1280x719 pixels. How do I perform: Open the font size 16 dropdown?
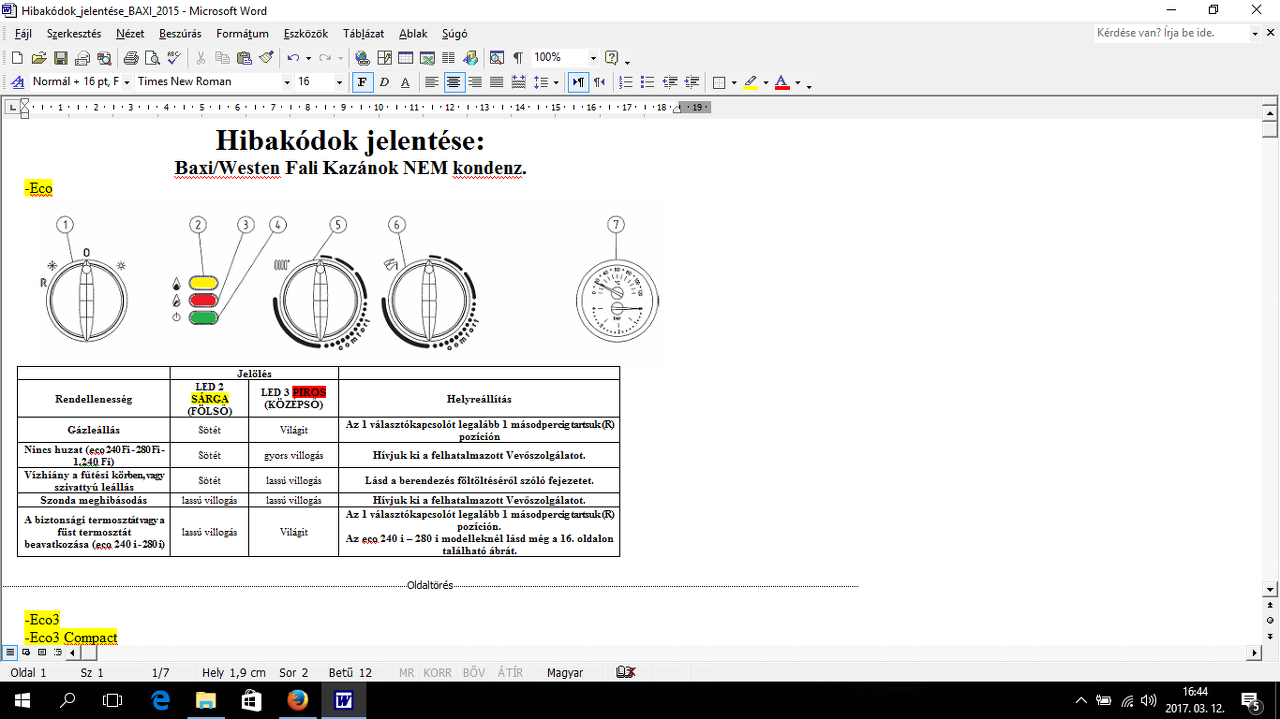tap(339, 82)
